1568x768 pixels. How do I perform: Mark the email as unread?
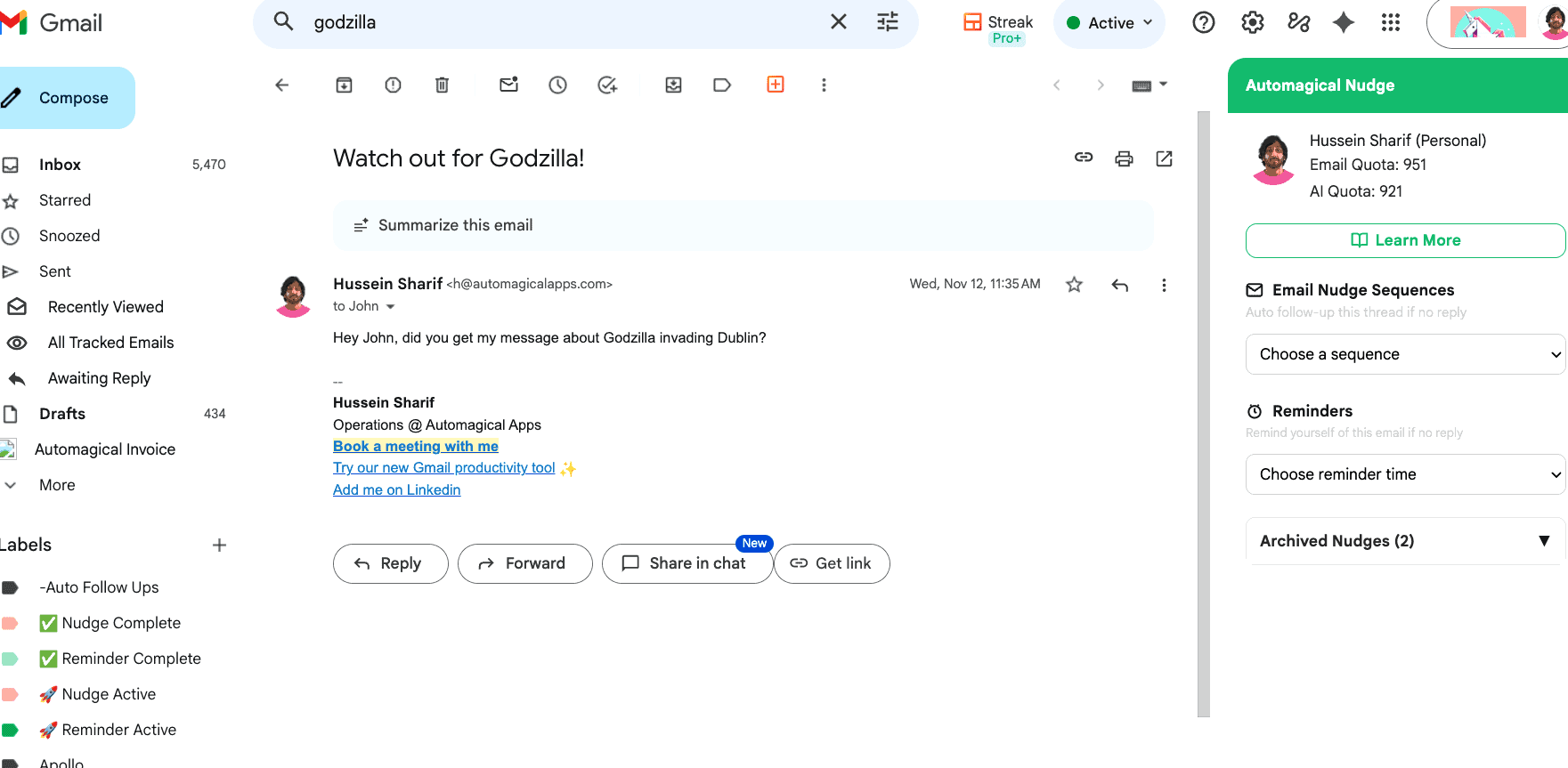click(x=508, y=85)
